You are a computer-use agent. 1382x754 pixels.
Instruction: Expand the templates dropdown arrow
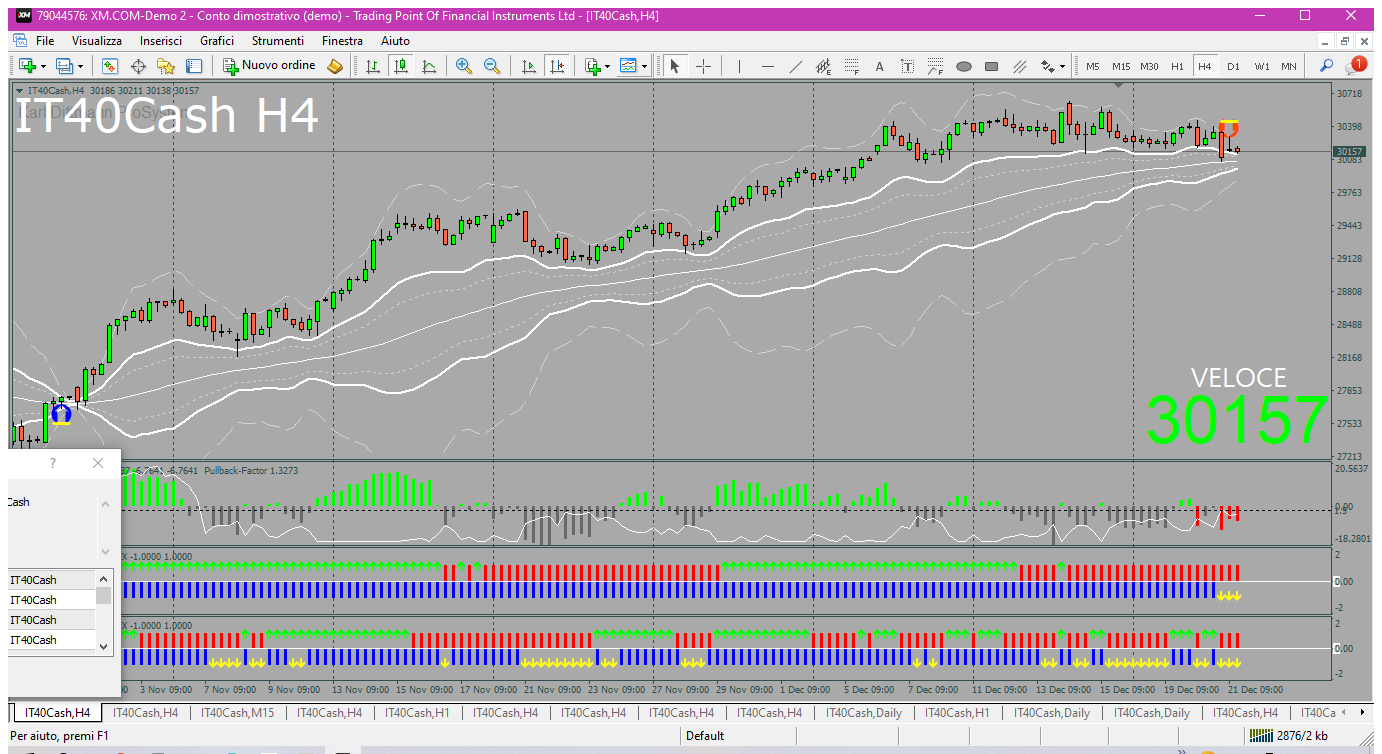click(645, 66)
